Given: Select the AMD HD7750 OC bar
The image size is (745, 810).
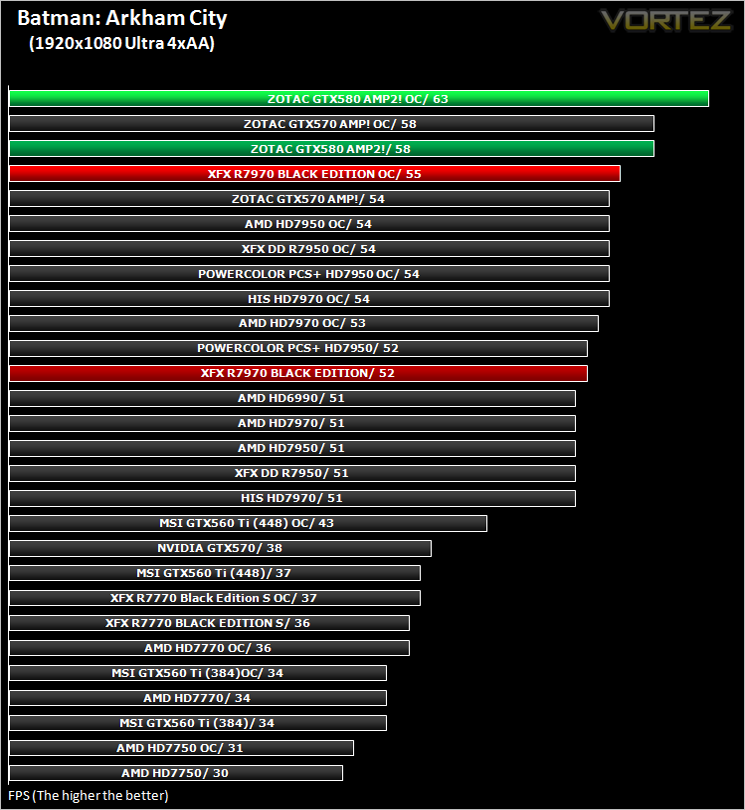Looking at the screenshot, I should 181,748.
